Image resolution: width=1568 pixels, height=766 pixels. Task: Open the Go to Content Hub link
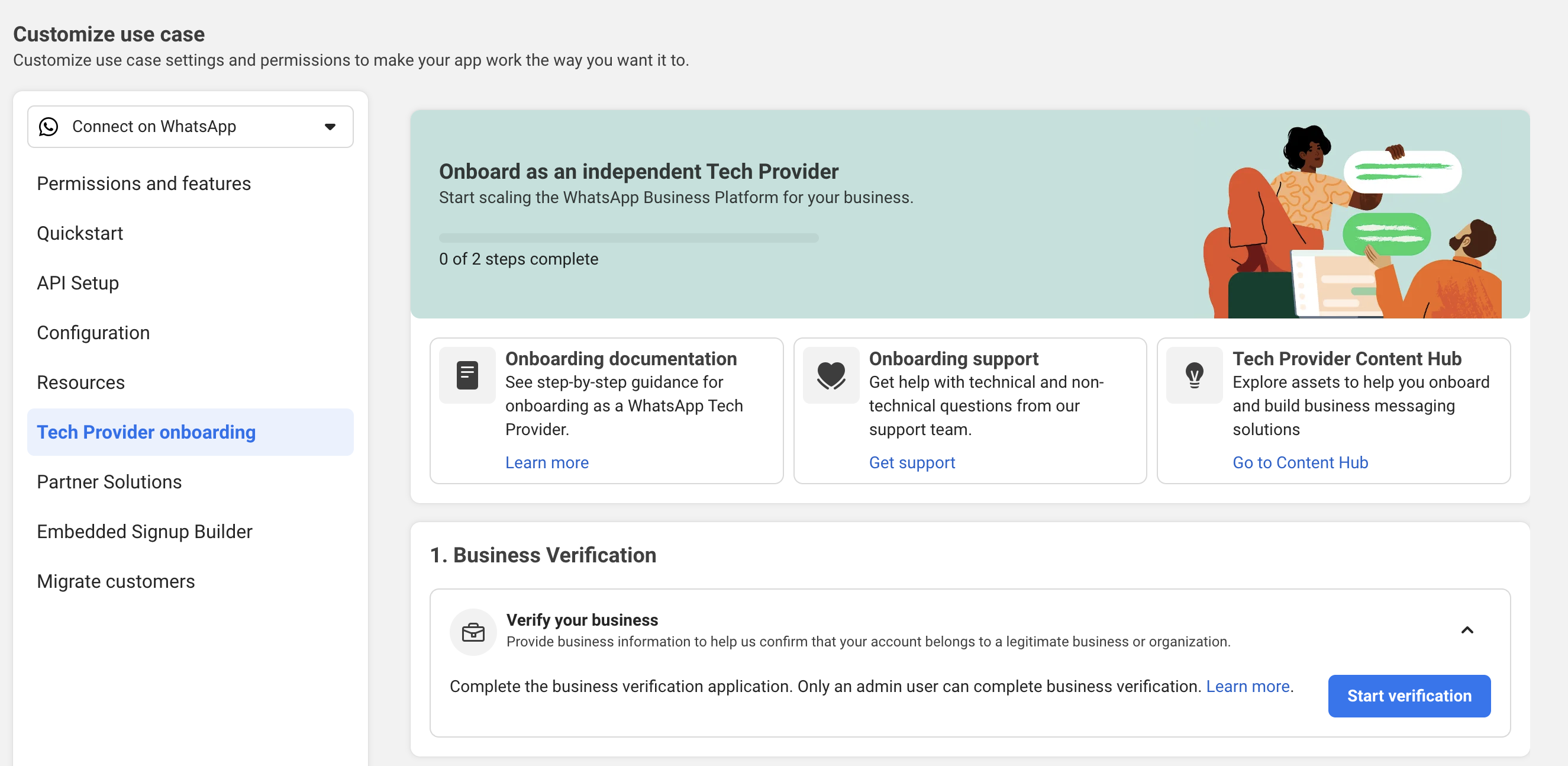(x=1299, y=462)
